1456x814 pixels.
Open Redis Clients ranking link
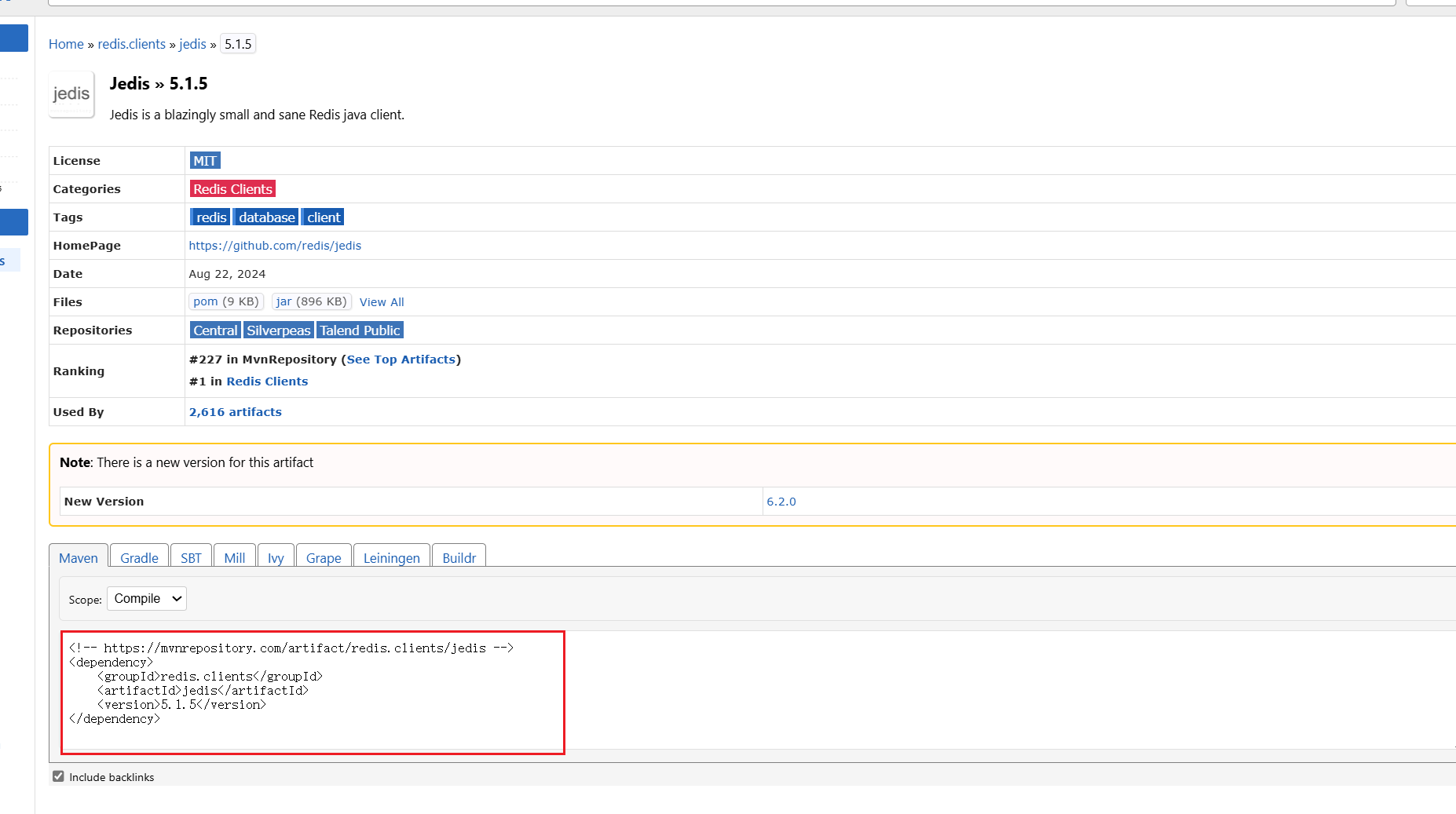point(267,381)
